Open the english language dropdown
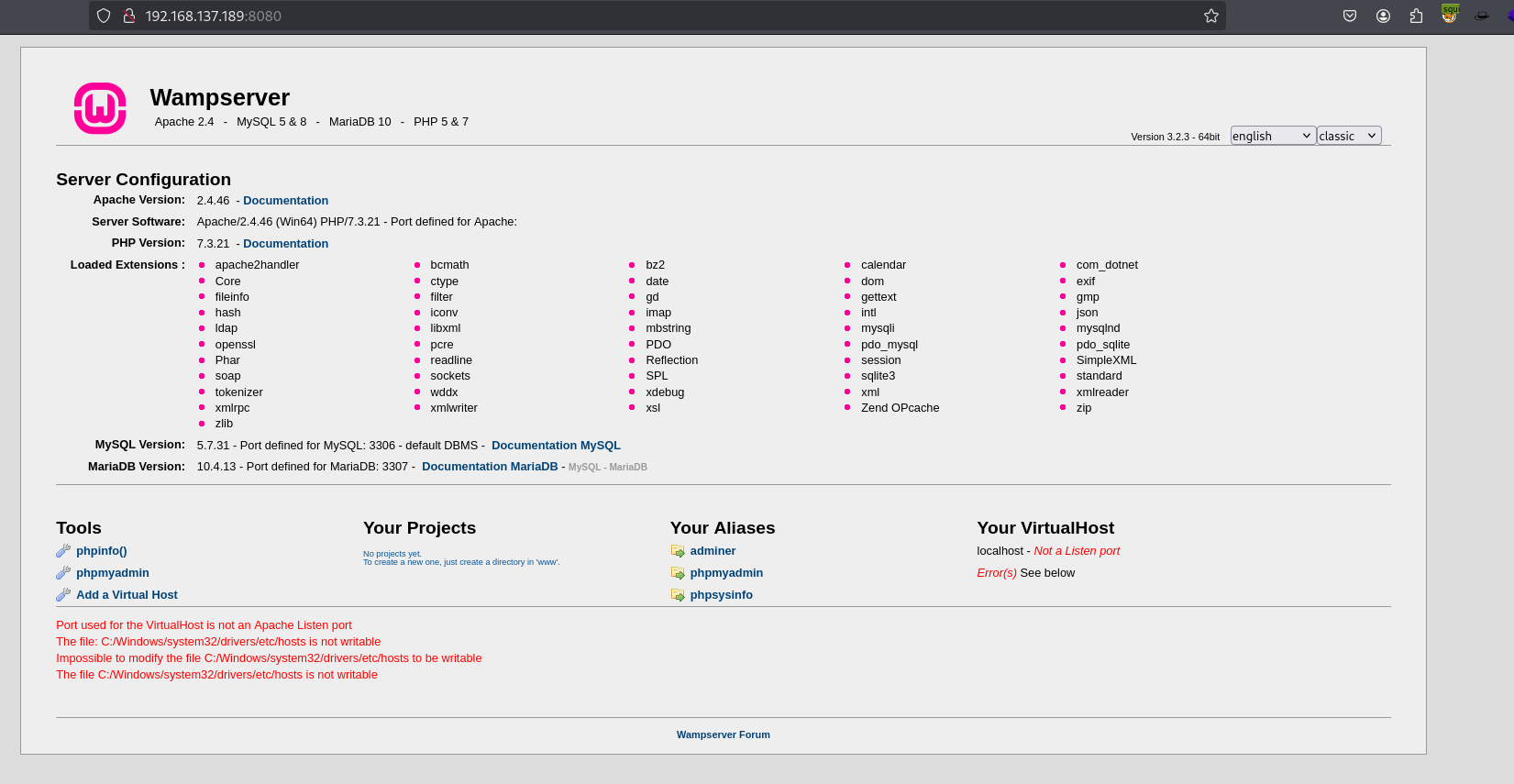 coord(1272,136)
